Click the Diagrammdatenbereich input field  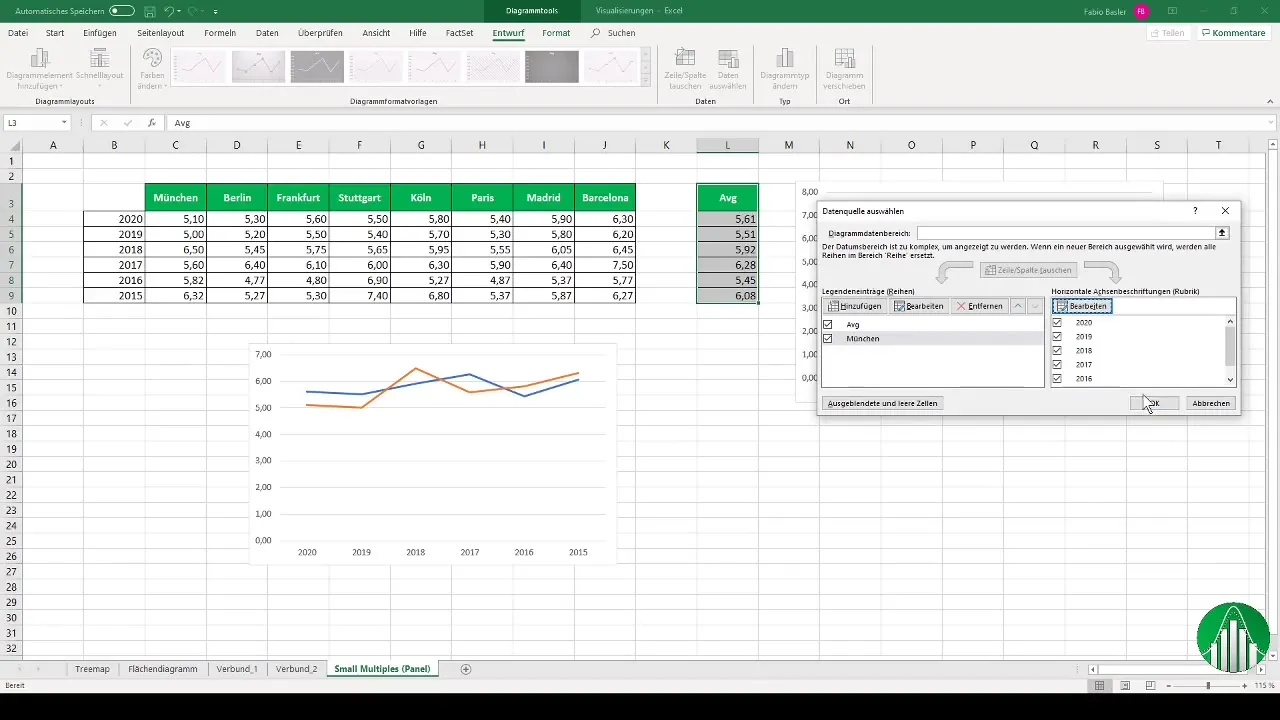(x=1066, y=232)
